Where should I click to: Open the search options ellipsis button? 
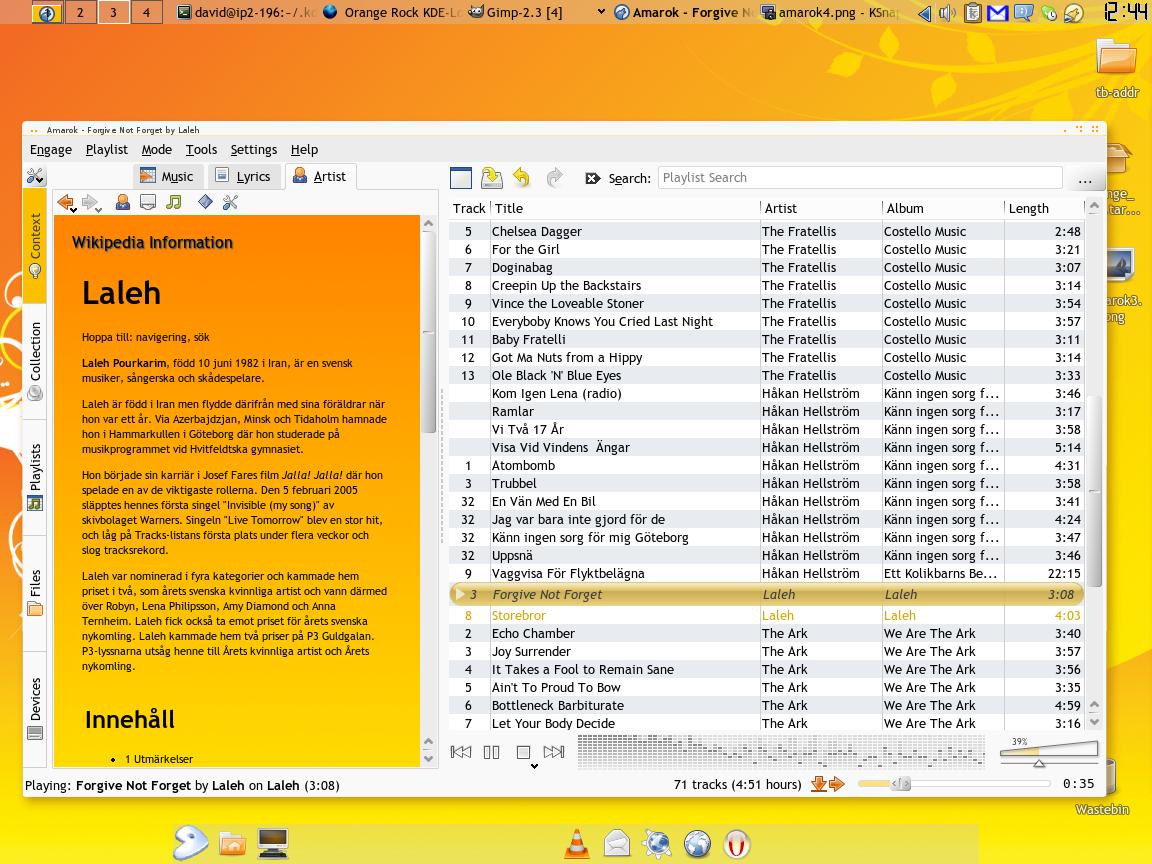point(1085,179)
